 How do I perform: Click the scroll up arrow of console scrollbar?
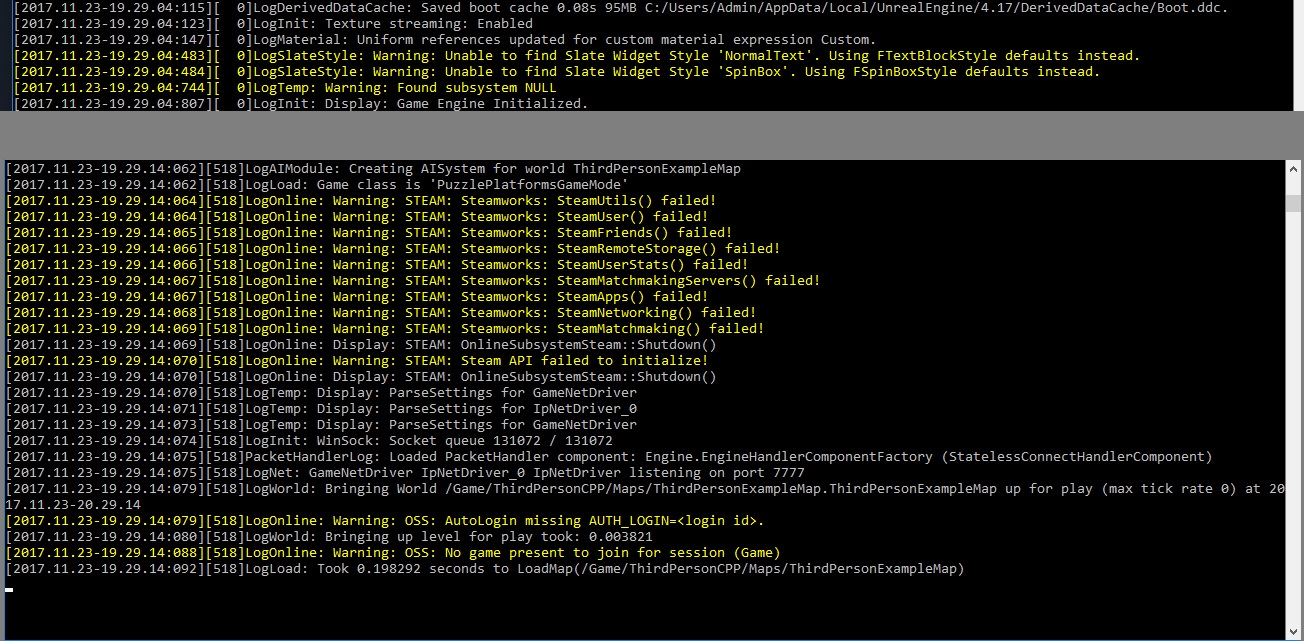click(x=1295, y=169)
